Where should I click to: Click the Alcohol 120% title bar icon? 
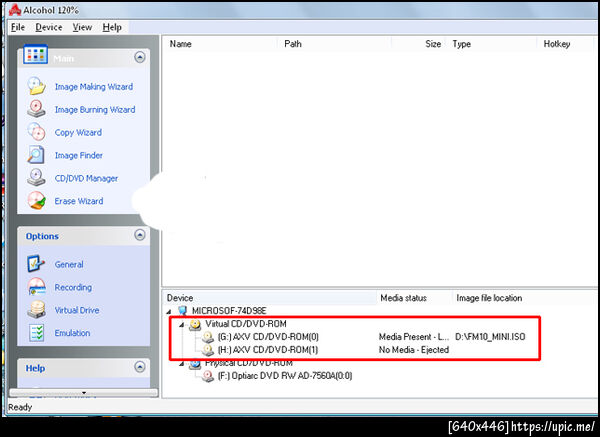pyautogui.click(x=15, y=10)
